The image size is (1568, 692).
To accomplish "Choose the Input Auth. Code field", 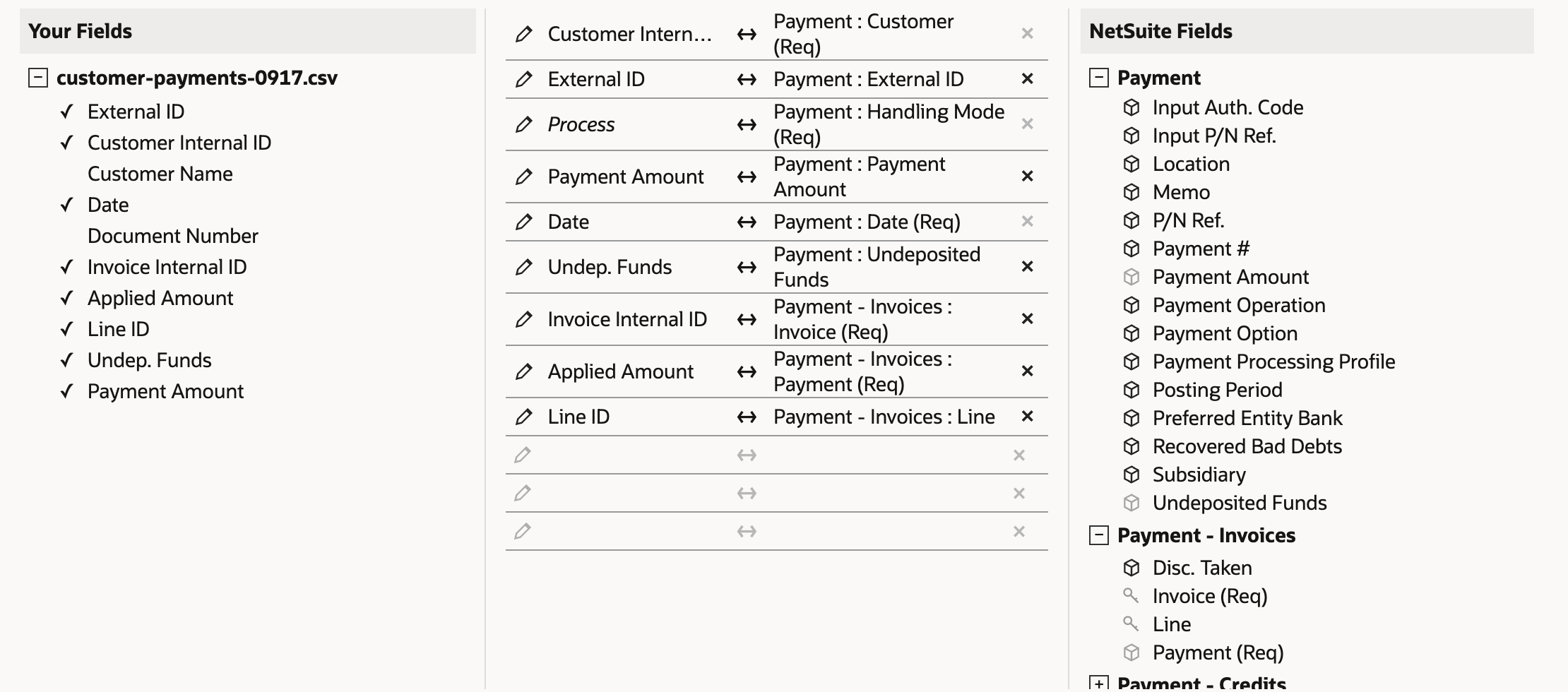I will point(1228,107).
